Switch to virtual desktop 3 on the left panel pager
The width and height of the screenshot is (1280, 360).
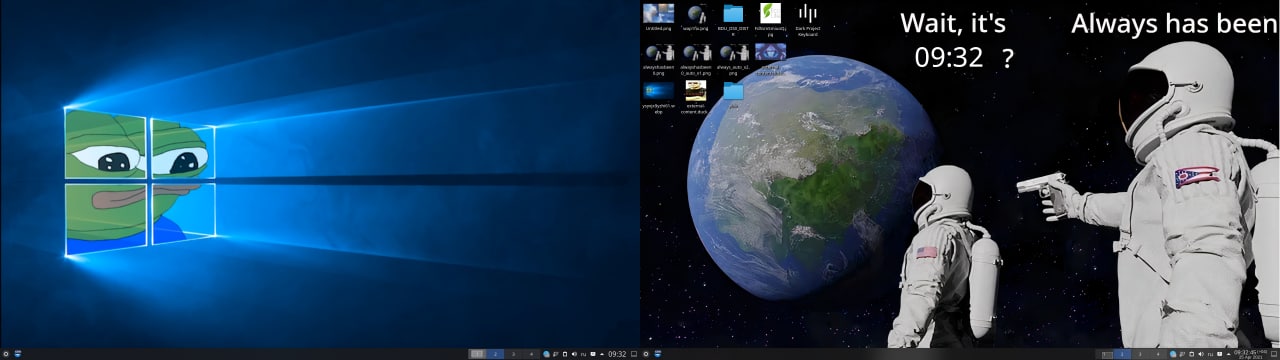coord(513,354)
